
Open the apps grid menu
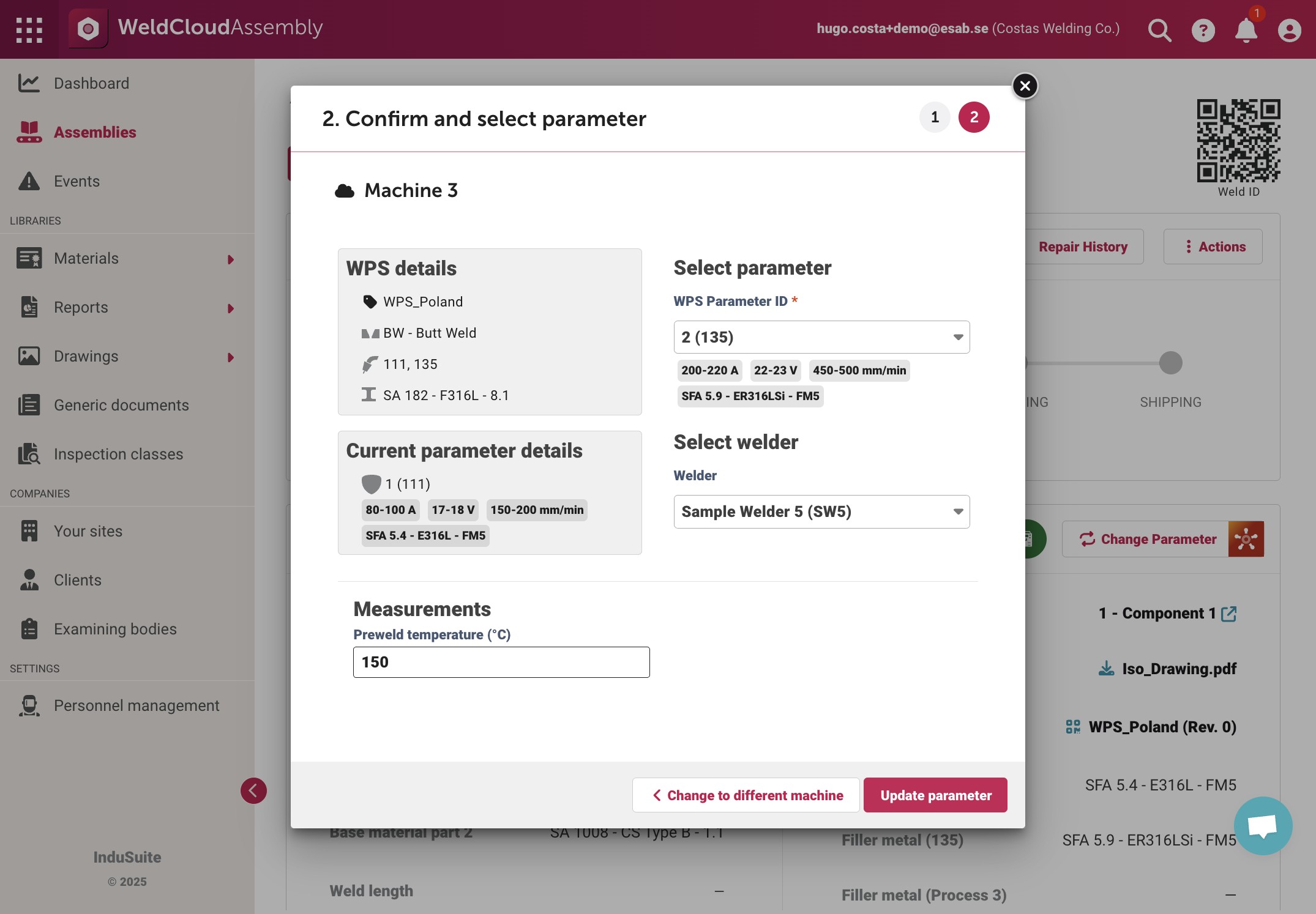coord(29,29)
